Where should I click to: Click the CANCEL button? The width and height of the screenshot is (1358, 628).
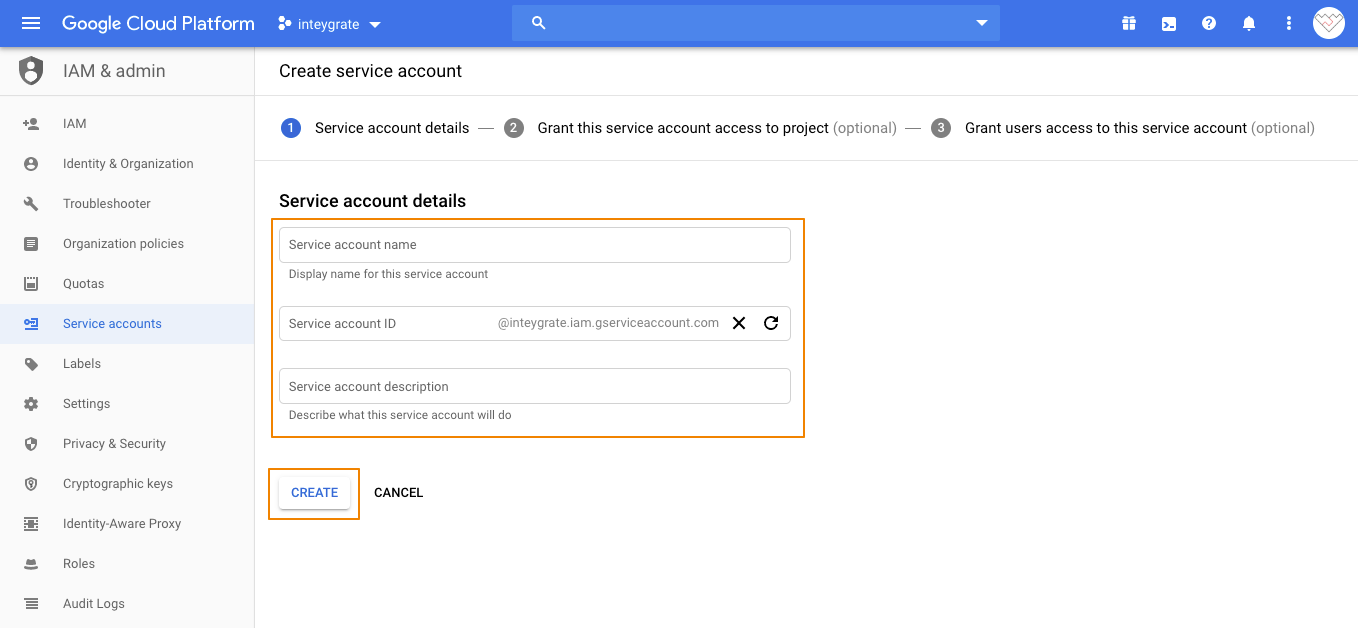(399, 493)
